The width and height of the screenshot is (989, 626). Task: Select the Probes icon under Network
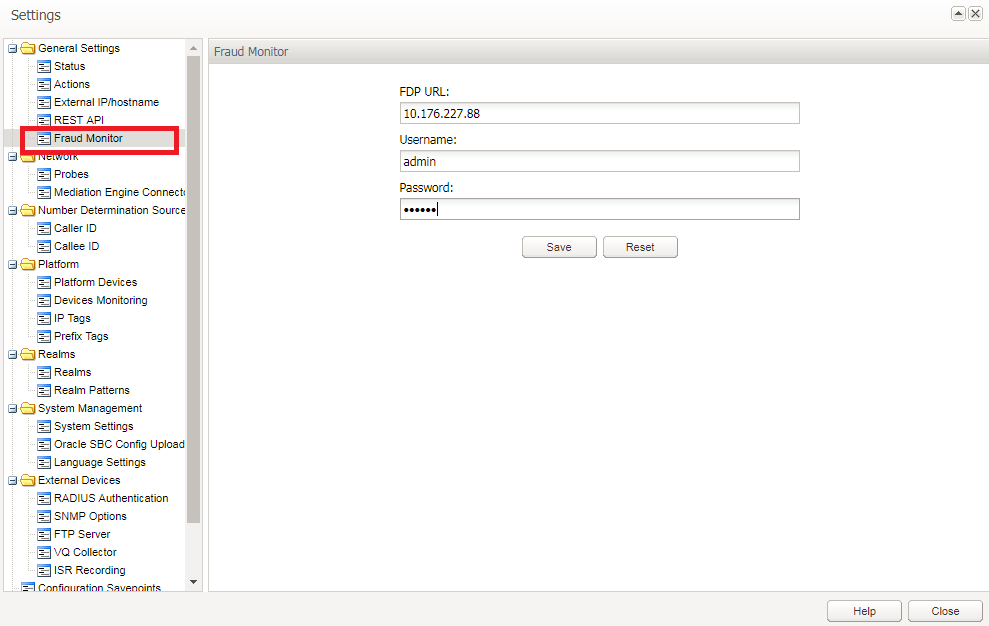44,173
